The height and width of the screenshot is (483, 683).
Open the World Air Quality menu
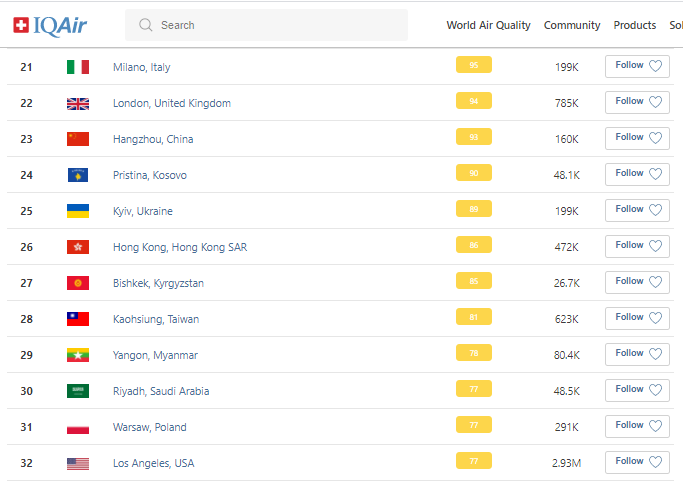coord(488,25)
